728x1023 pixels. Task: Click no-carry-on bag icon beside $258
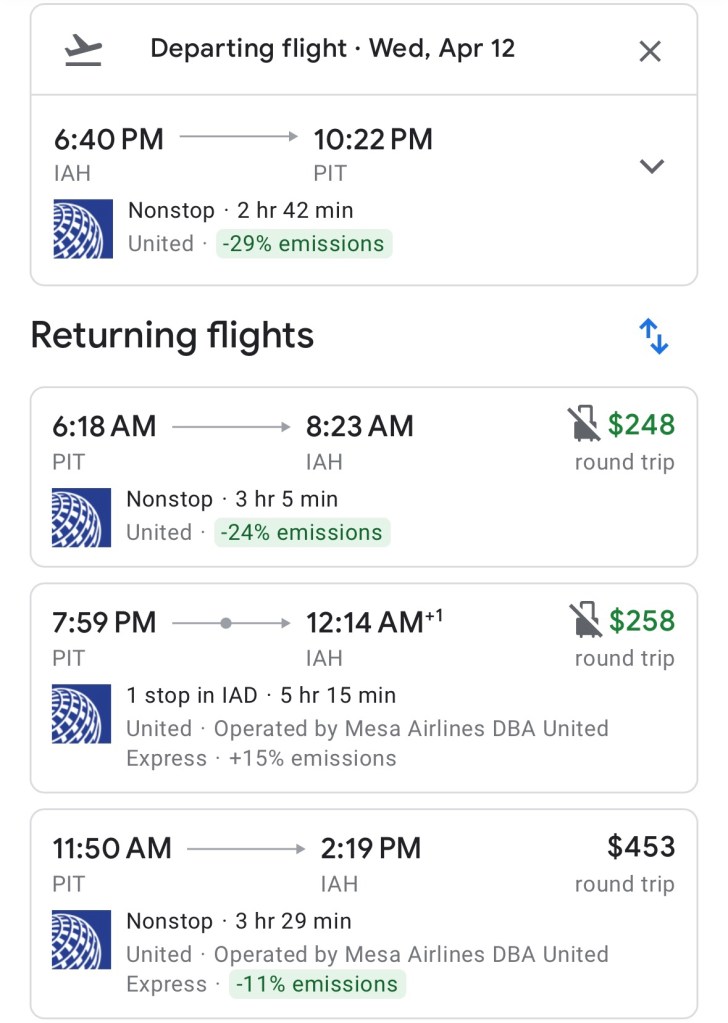click(x=583, y=621)
